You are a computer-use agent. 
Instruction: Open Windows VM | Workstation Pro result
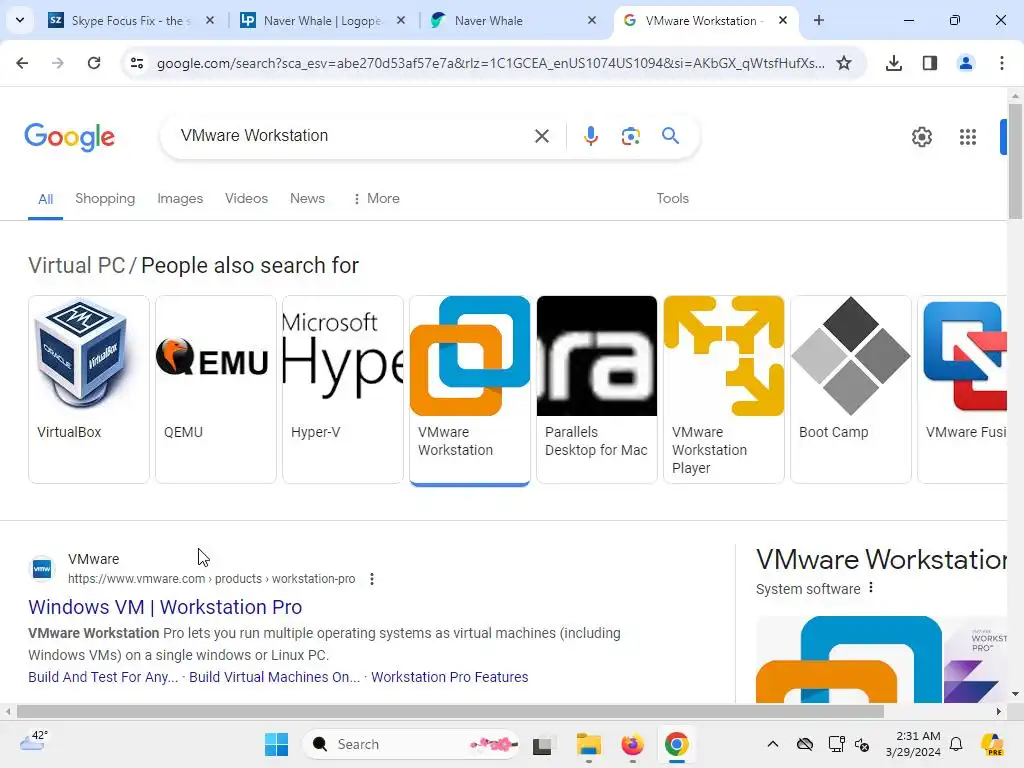(x=165, y=607)
